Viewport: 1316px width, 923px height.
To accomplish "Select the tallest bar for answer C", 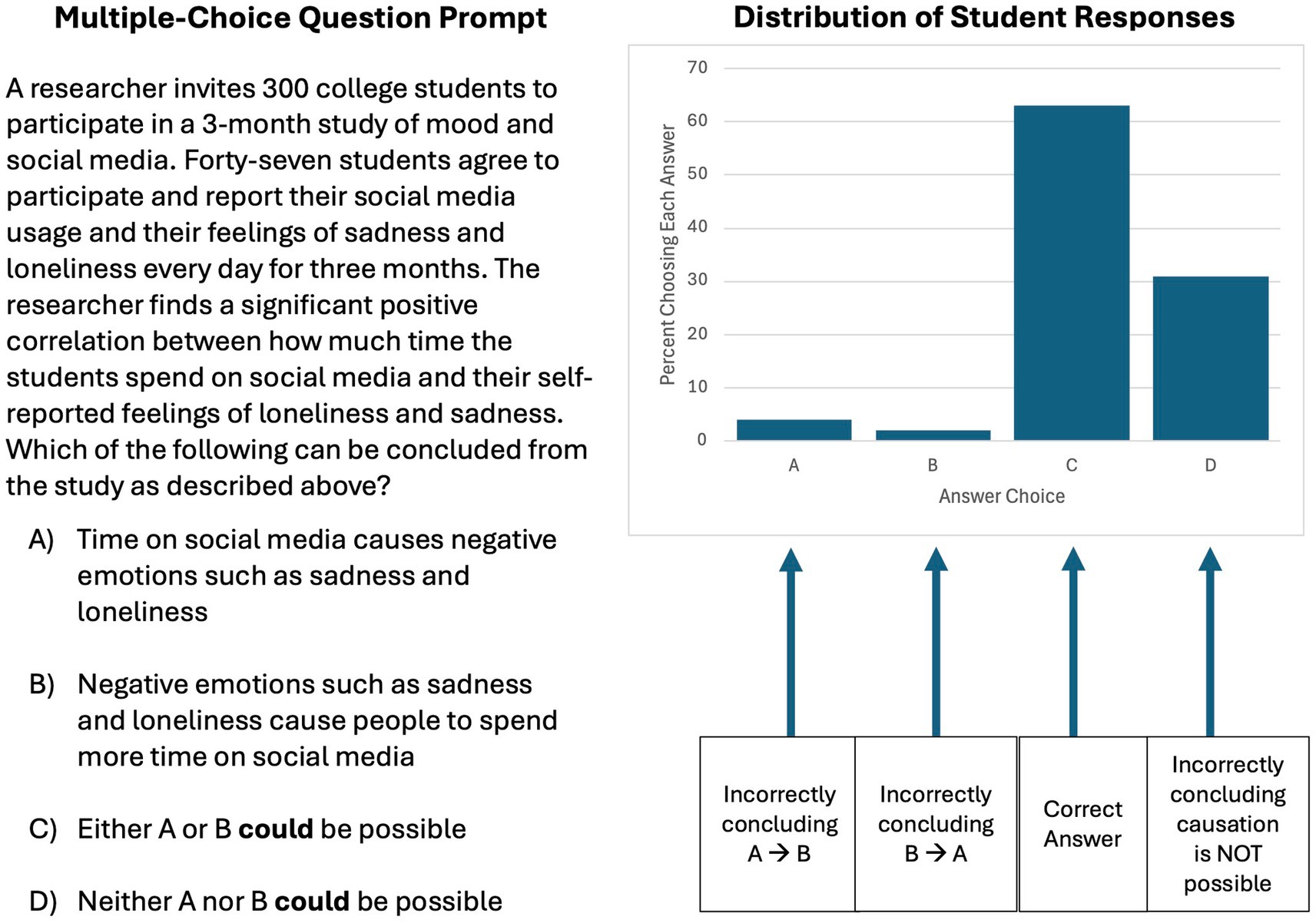I will (1072, 273).
